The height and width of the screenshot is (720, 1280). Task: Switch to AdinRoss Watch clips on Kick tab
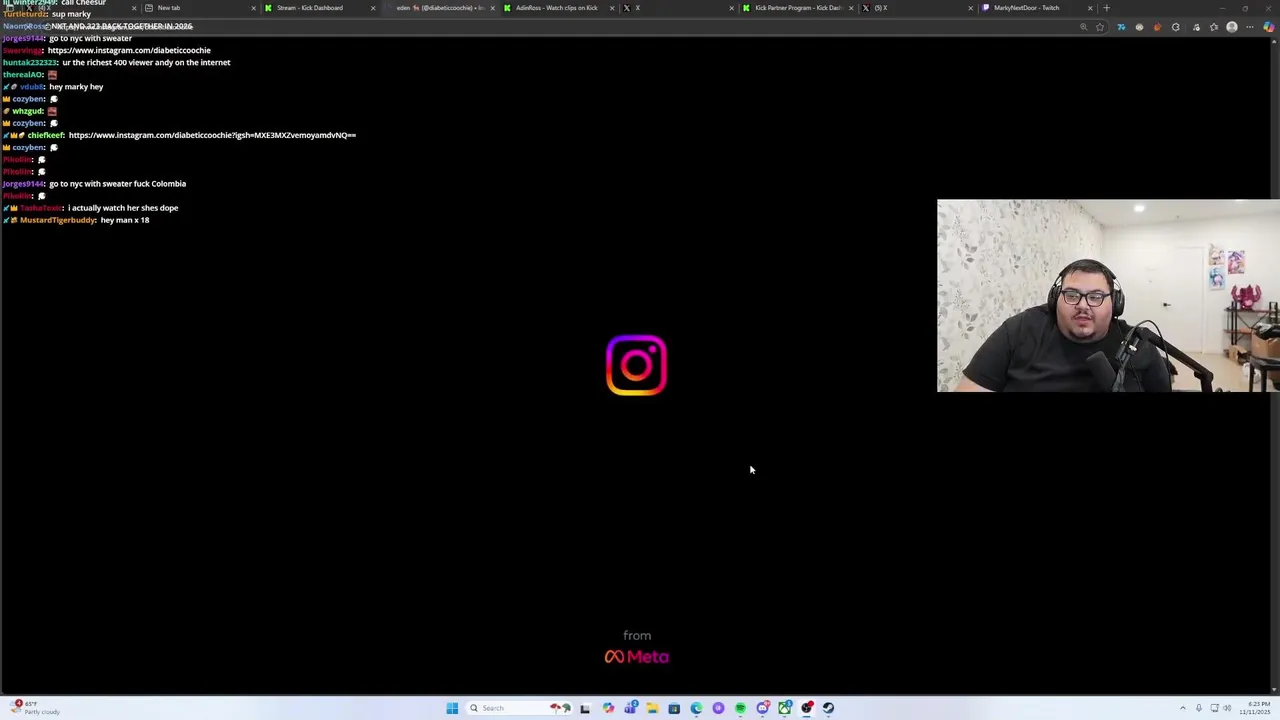pyautogui.click(x=557, y=8)
